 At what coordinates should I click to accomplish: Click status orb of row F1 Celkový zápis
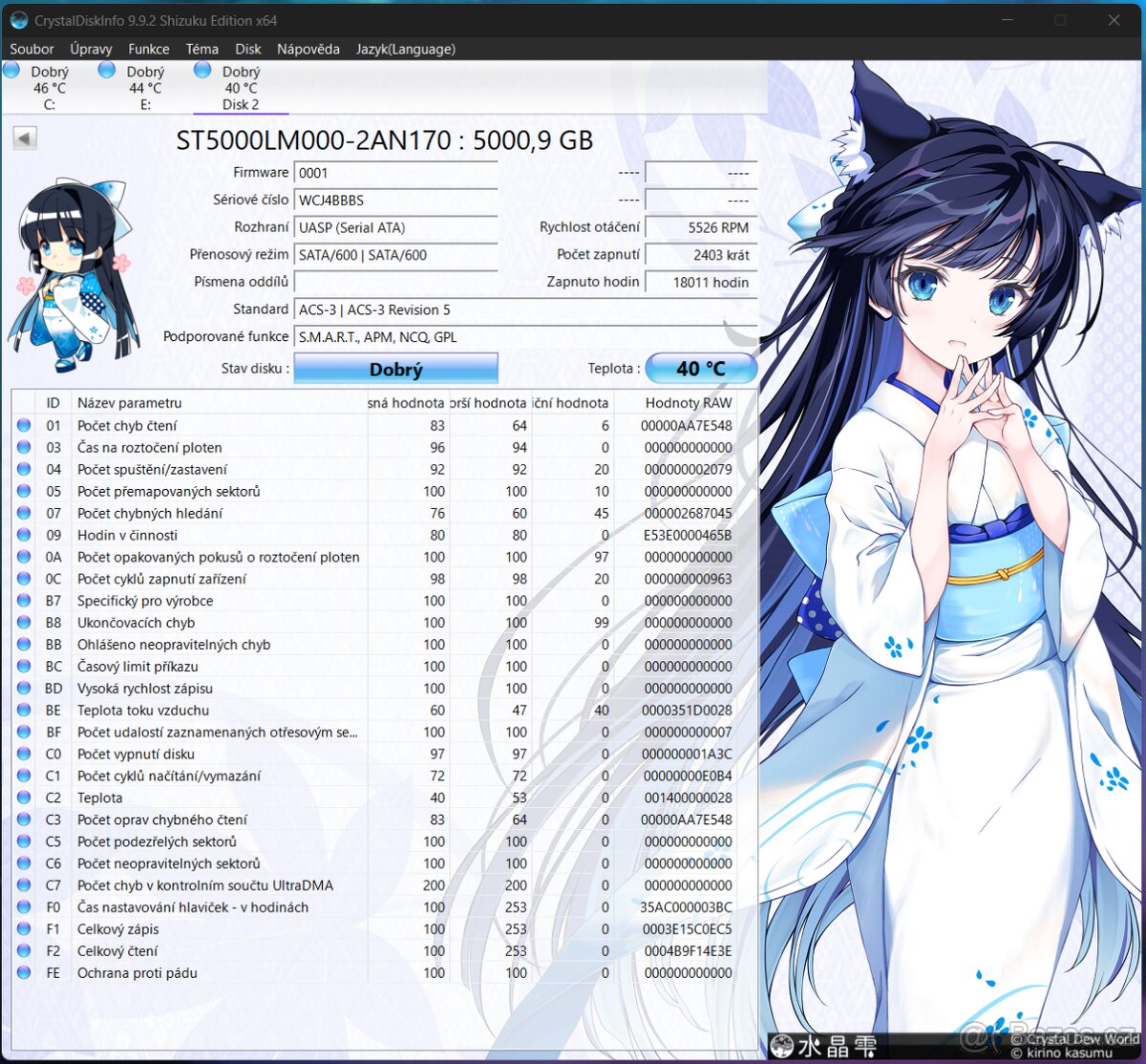tap(24, 929)
